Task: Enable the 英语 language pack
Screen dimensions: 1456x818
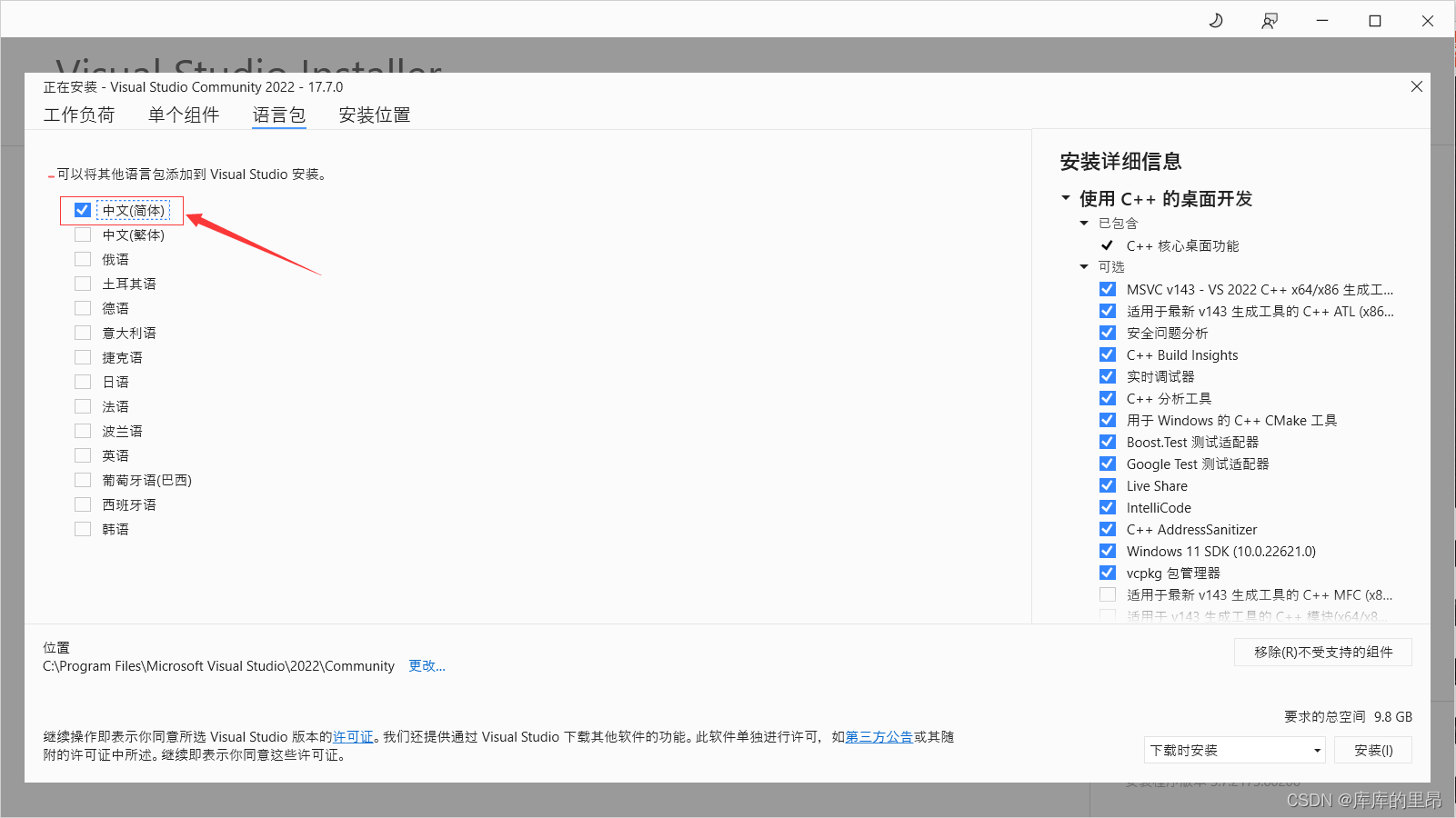Action: pyautogui.click(x=83, y=455)
